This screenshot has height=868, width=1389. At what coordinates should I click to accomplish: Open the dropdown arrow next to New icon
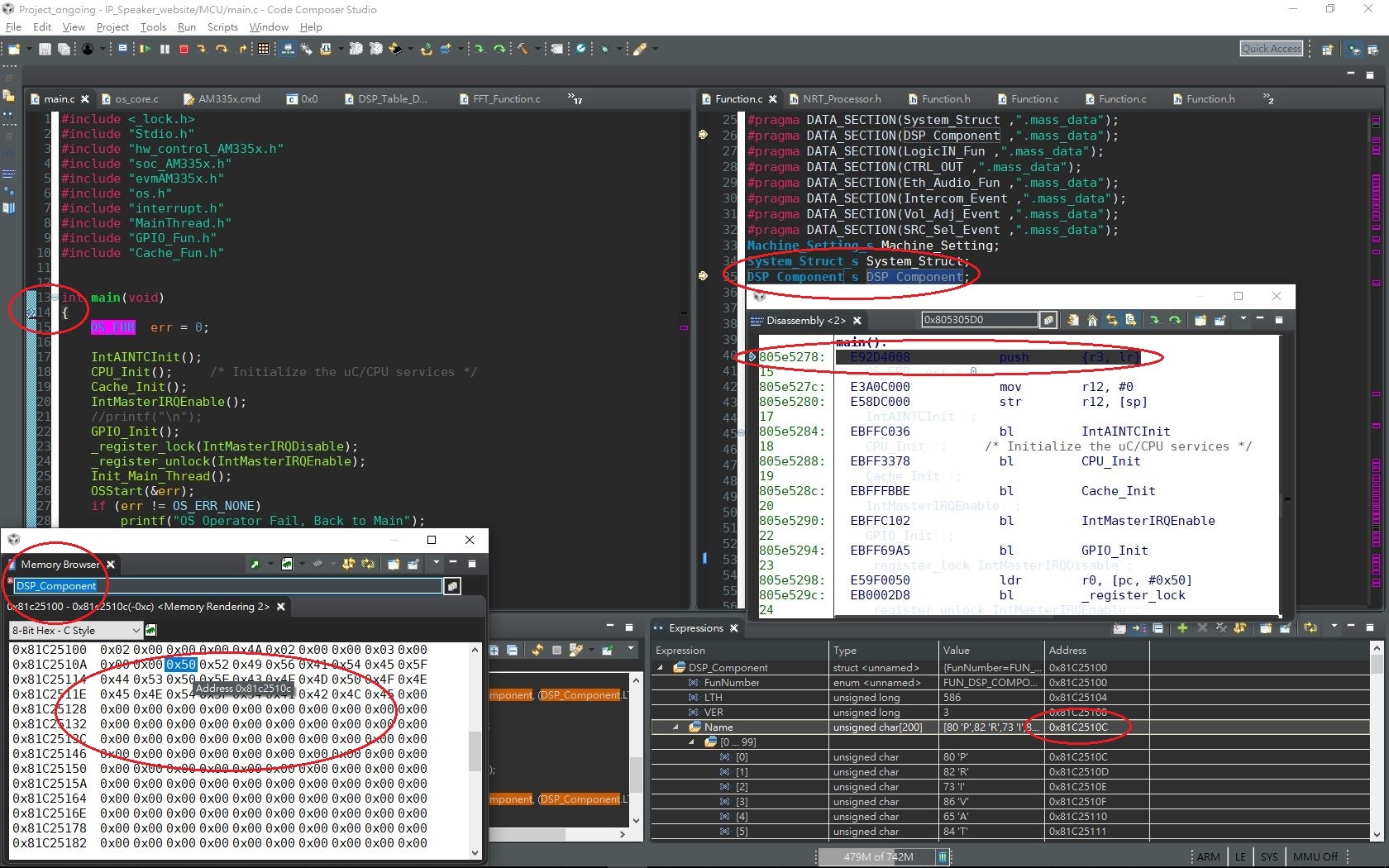(x=28, y=50)
